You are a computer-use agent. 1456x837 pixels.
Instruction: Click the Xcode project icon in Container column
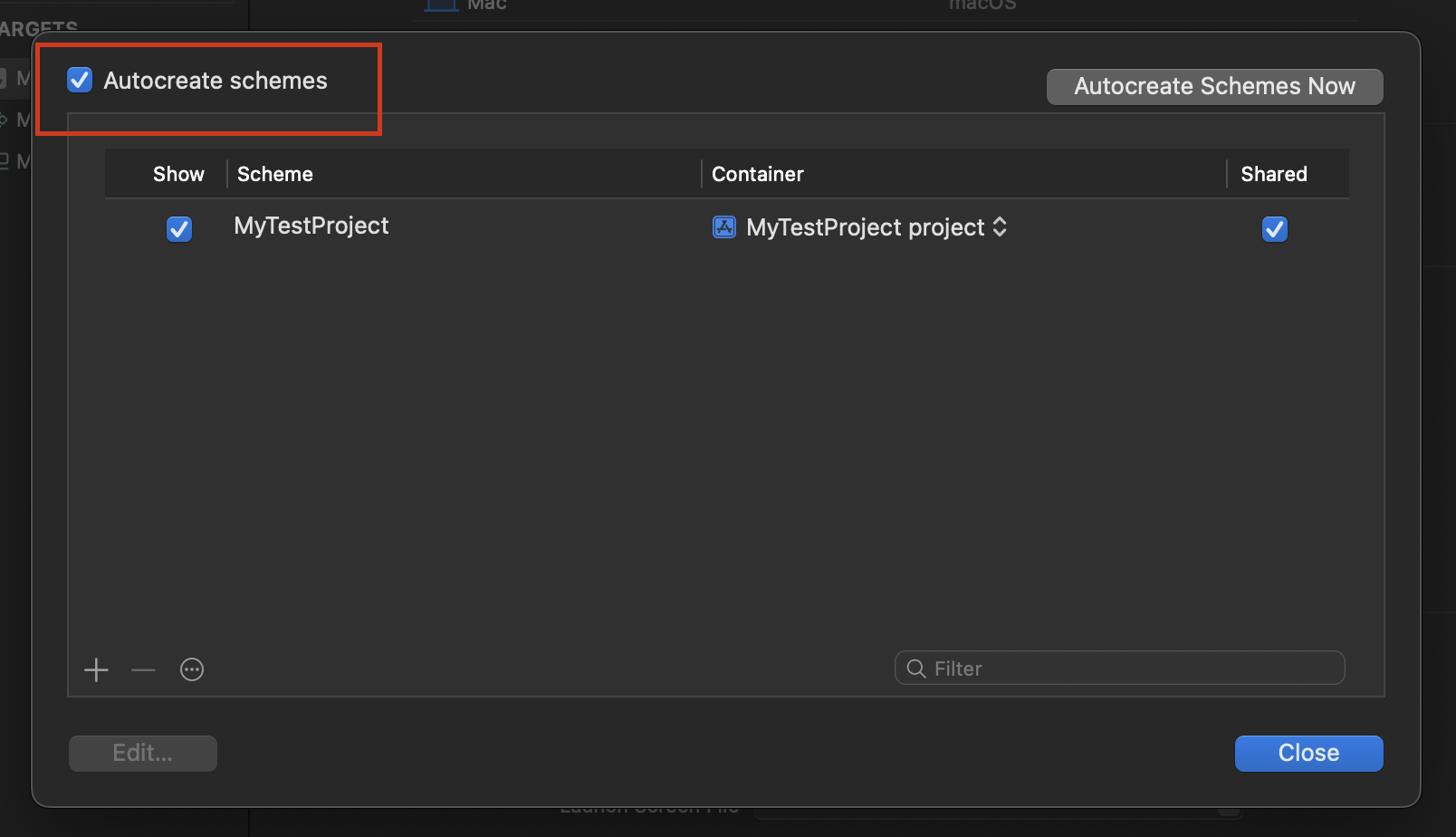(x=724, y=226)
